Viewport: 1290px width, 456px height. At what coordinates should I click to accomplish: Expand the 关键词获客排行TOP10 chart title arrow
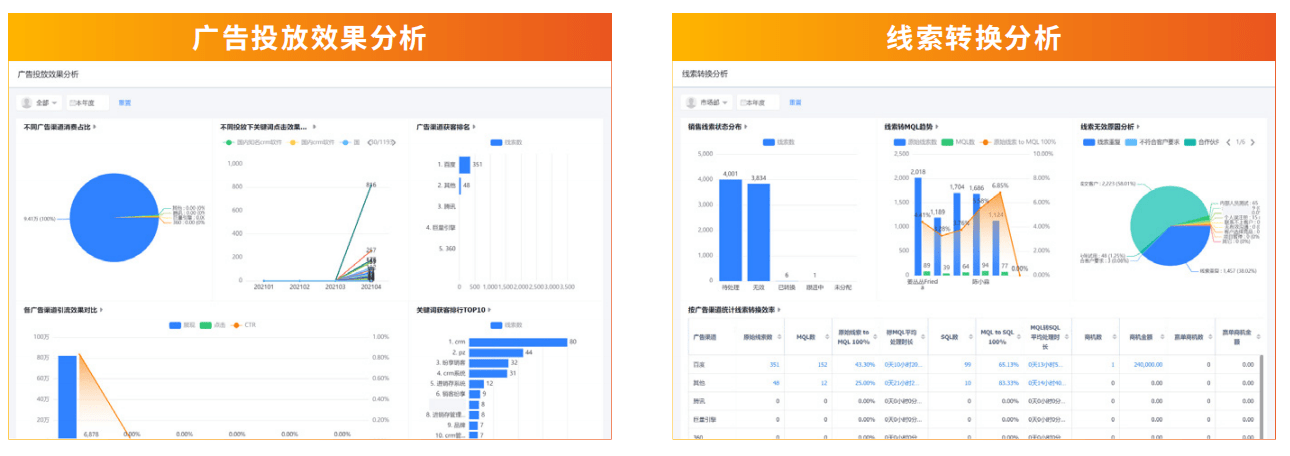(x=488, y=310)
